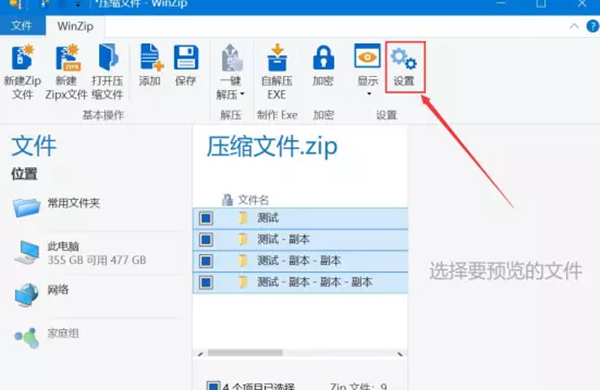Viewport: 600px width, 390px height.
Task: Click the 文件名 column header
Action: tap(253, 200)
